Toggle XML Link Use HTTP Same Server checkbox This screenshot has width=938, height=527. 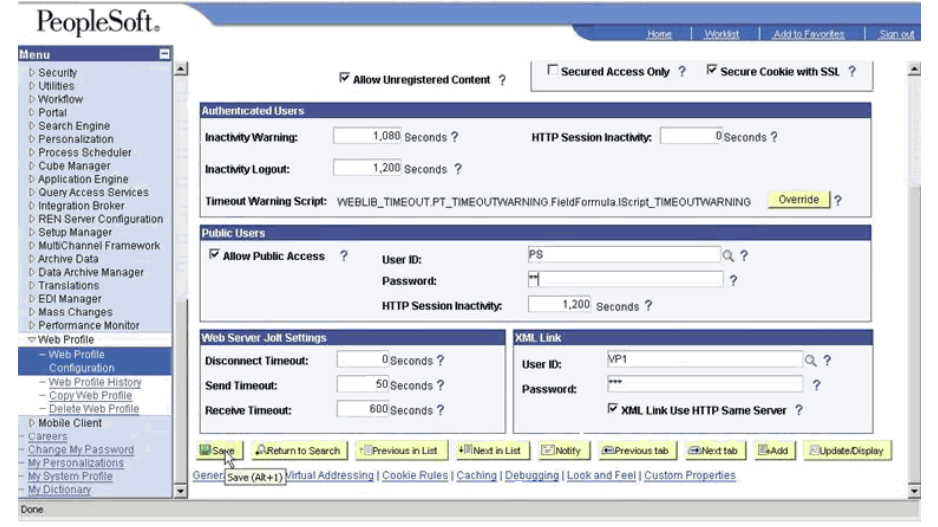pyautogui.click(x=612, y=409)
